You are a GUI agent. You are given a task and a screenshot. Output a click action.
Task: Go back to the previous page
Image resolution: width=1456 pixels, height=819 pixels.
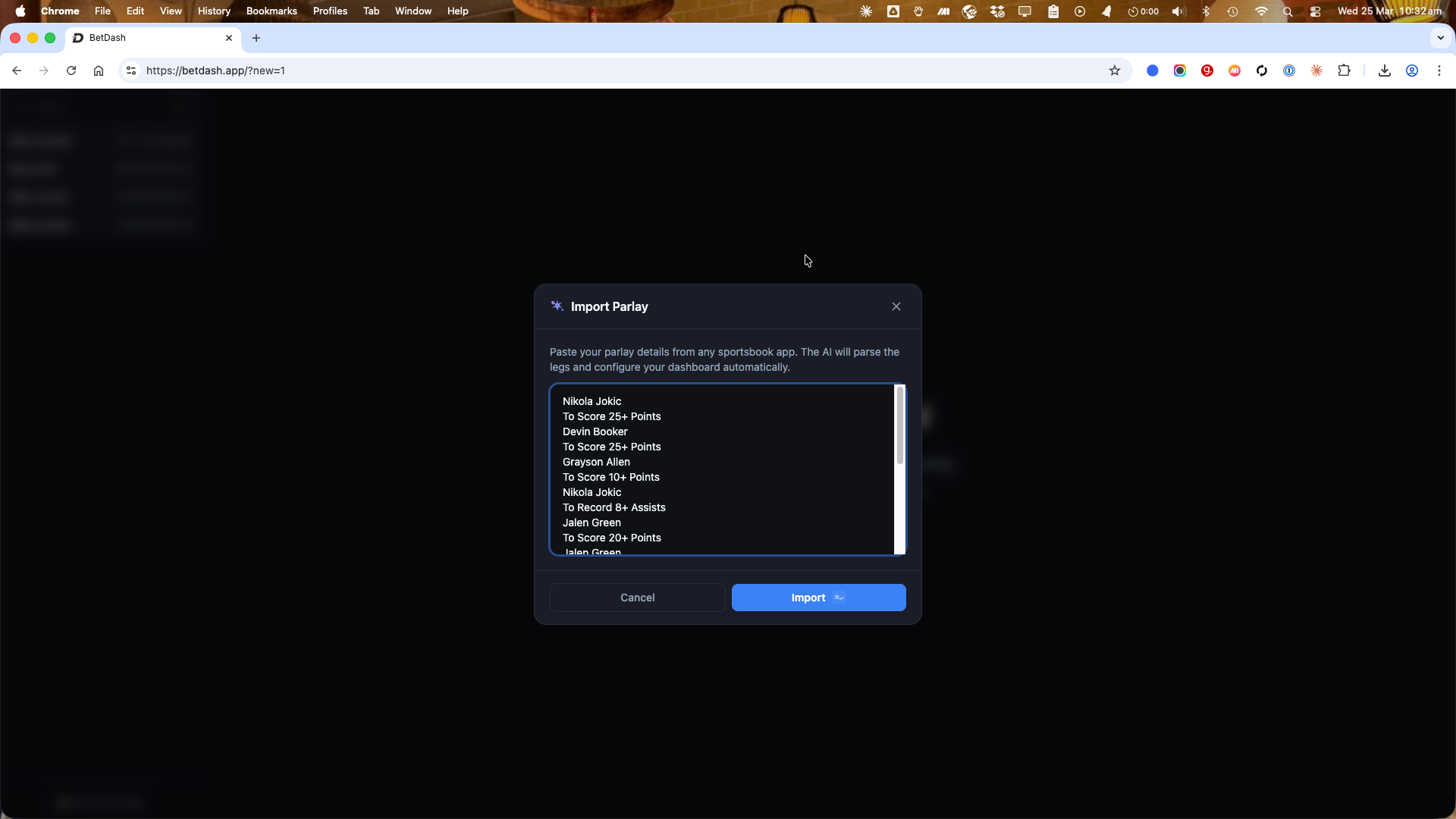click(17, 71)
